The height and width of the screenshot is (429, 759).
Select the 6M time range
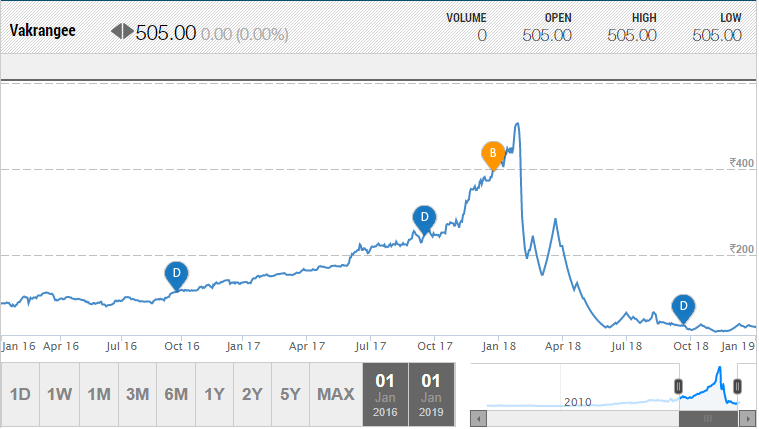coord(176,394)
